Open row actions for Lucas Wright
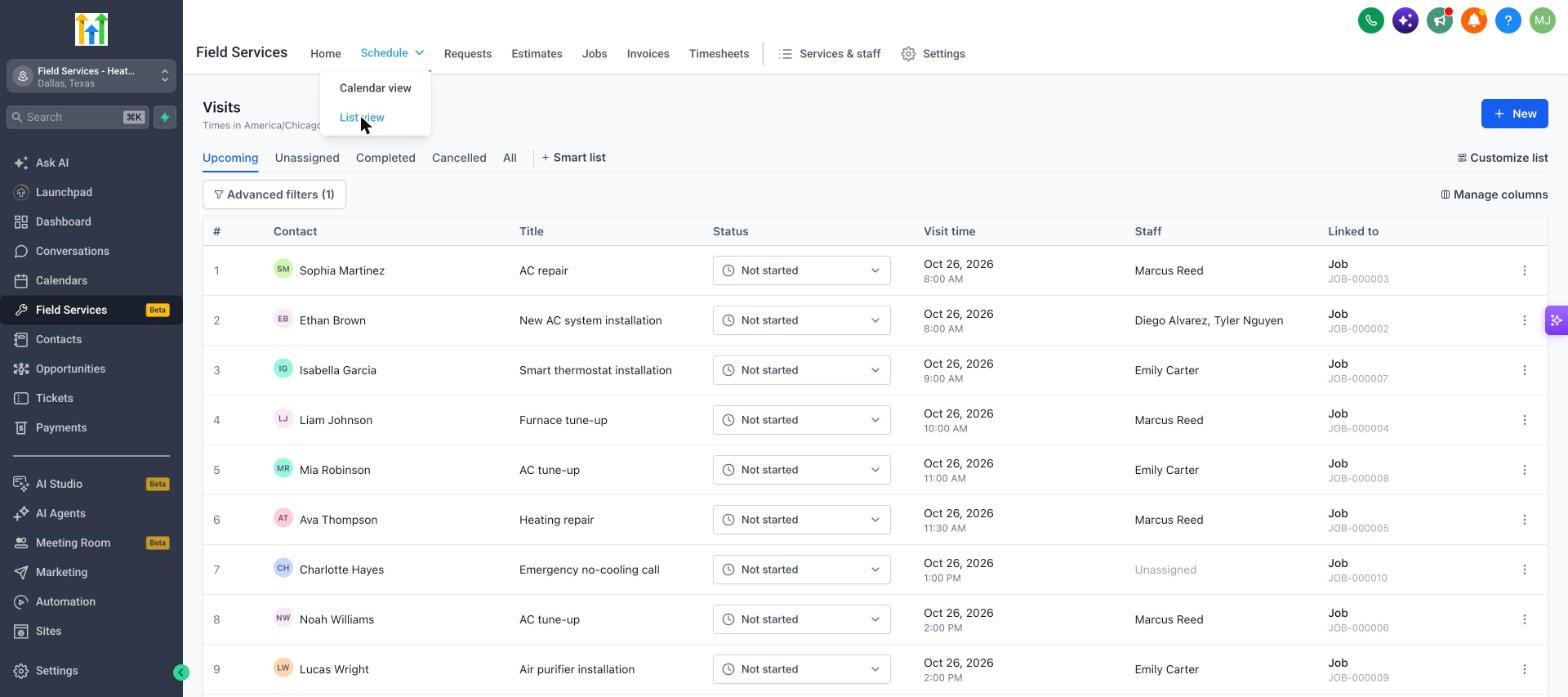The height and width of the screenshot is (697, 1568). pos(1524,670)
